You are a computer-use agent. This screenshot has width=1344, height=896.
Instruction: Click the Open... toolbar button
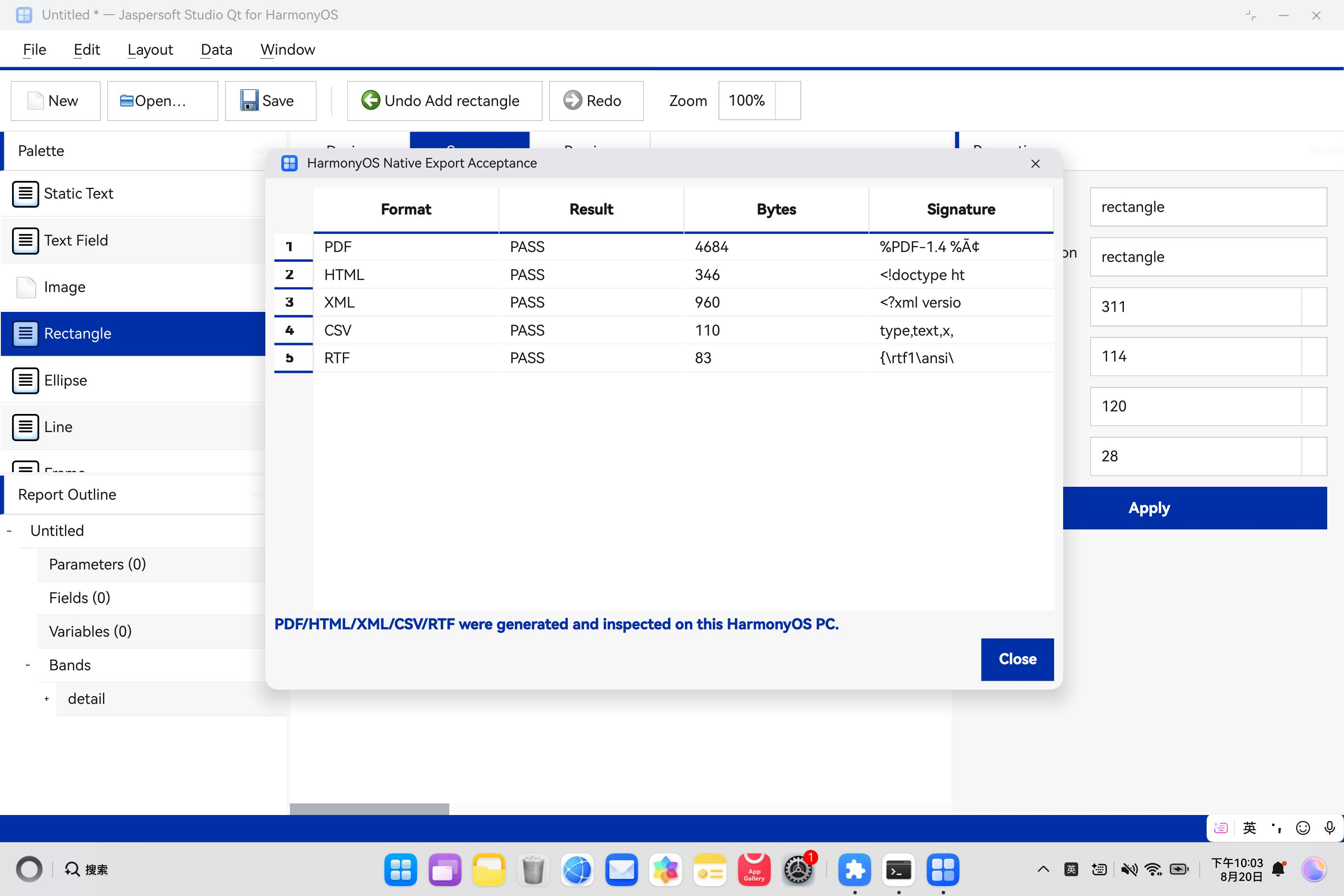pos(162,100)
